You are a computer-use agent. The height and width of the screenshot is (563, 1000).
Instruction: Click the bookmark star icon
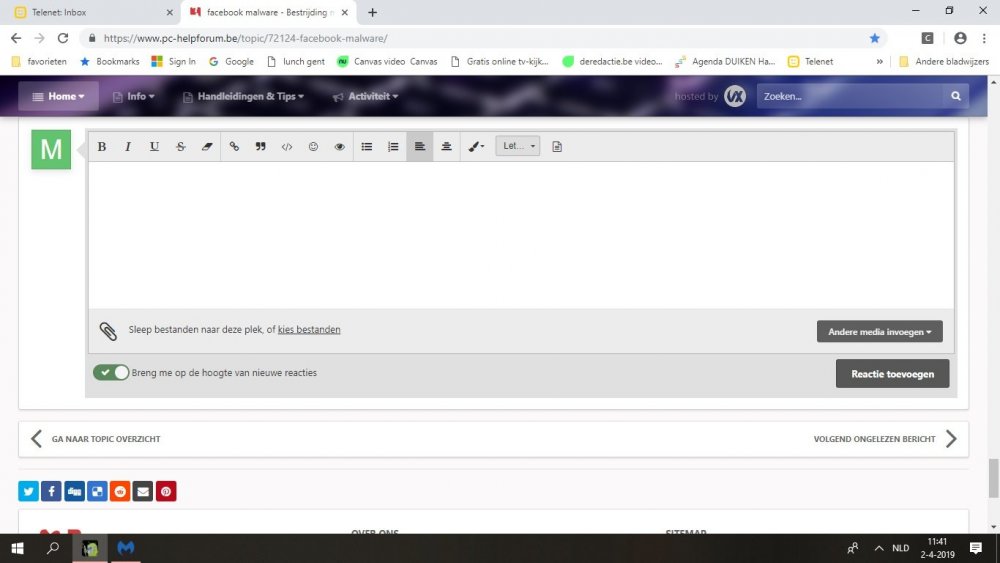tap(874, 38)
